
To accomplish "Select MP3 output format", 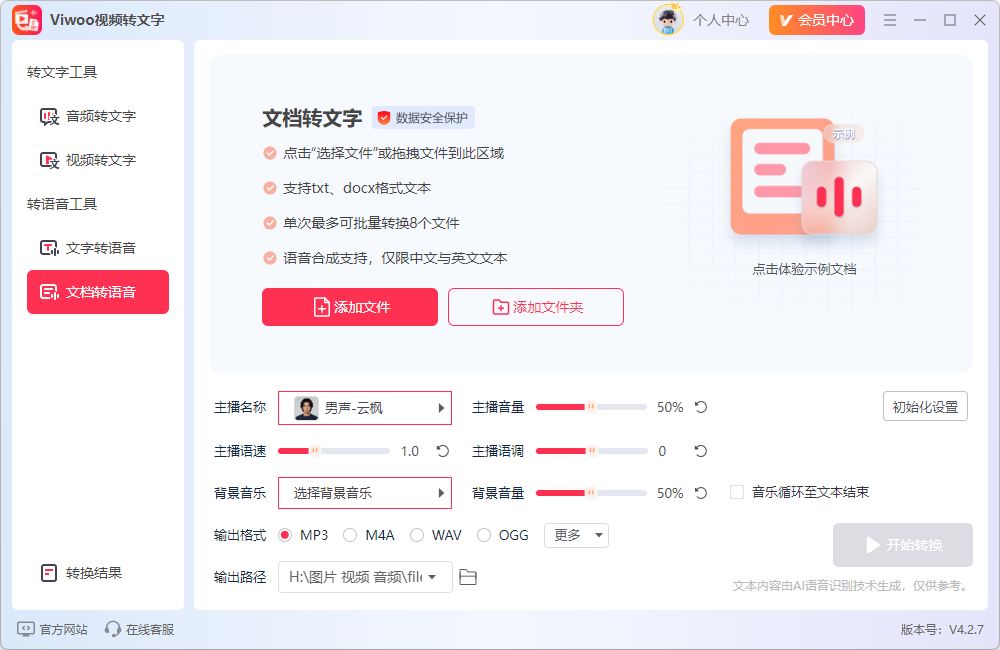I will (x=285, y=535).
